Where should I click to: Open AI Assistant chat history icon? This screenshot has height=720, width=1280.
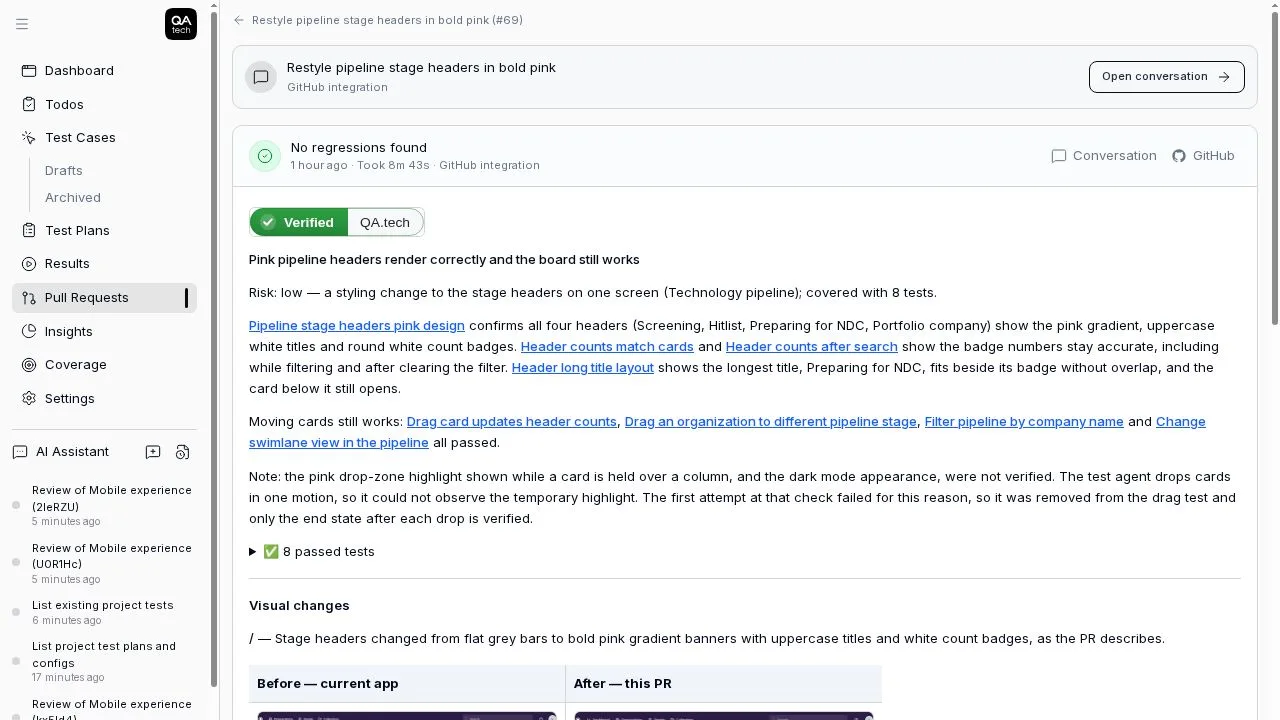coord(182,452)
